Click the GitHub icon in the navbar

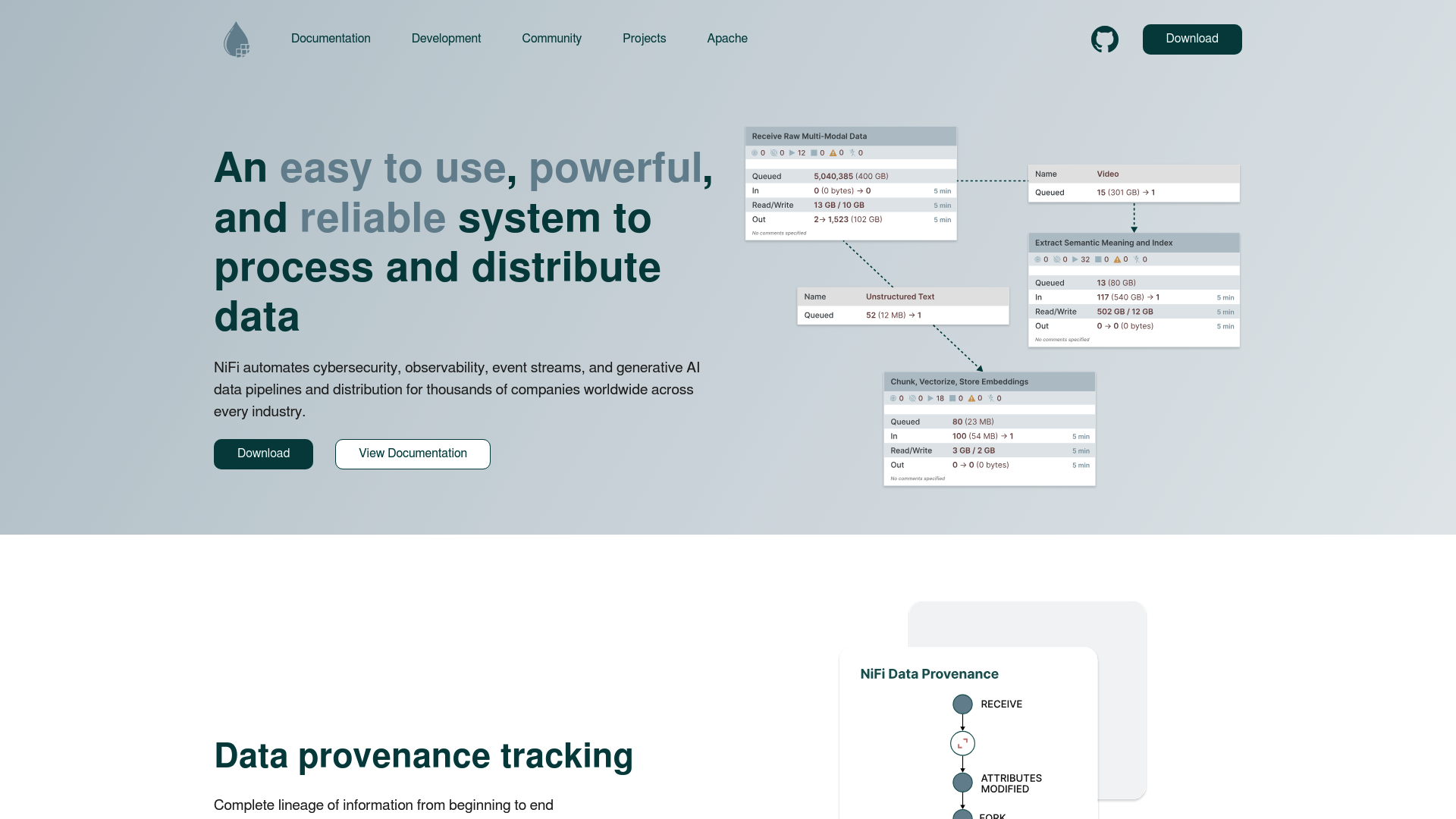point(1104,39)
